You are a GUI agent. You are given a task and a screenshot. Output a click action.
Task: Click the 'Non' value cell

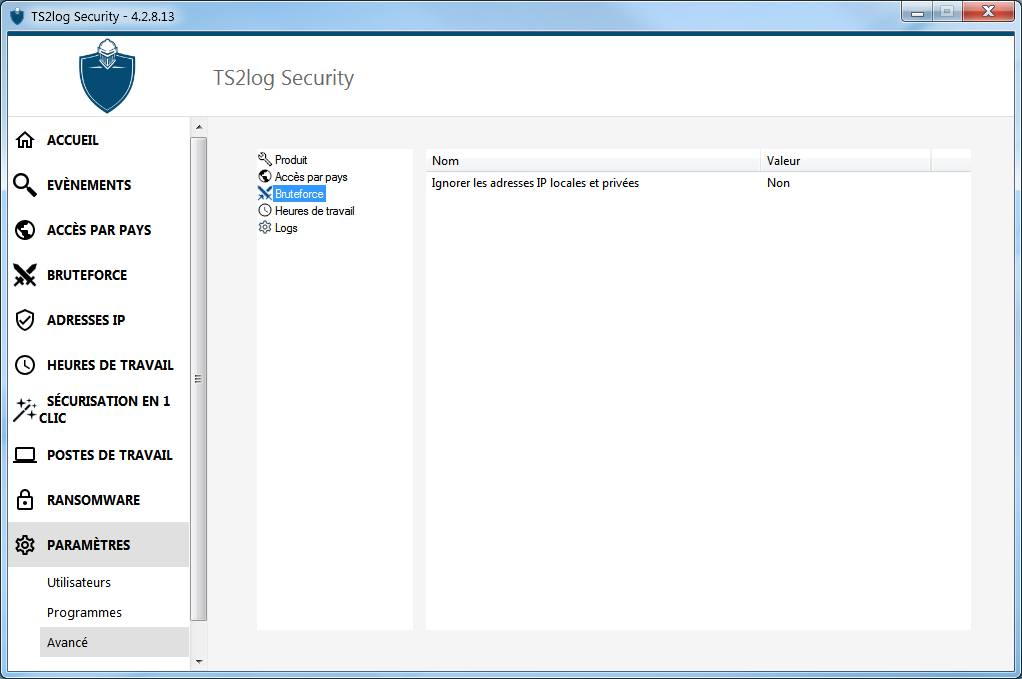pos(778,183)
